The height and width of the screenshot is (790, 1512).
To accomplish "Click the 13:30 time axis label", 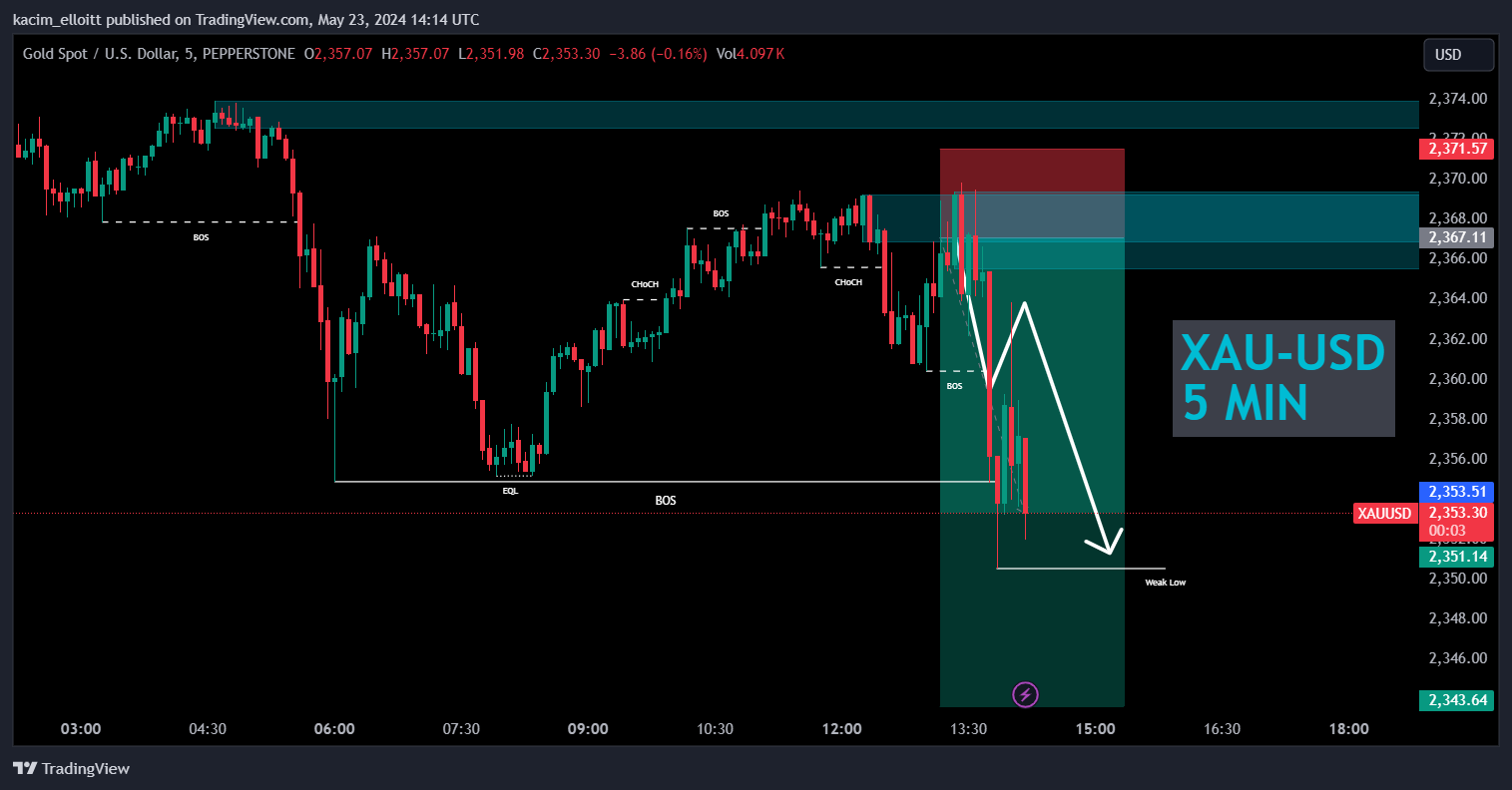I will pyautogui.click(x=969, y=729).
